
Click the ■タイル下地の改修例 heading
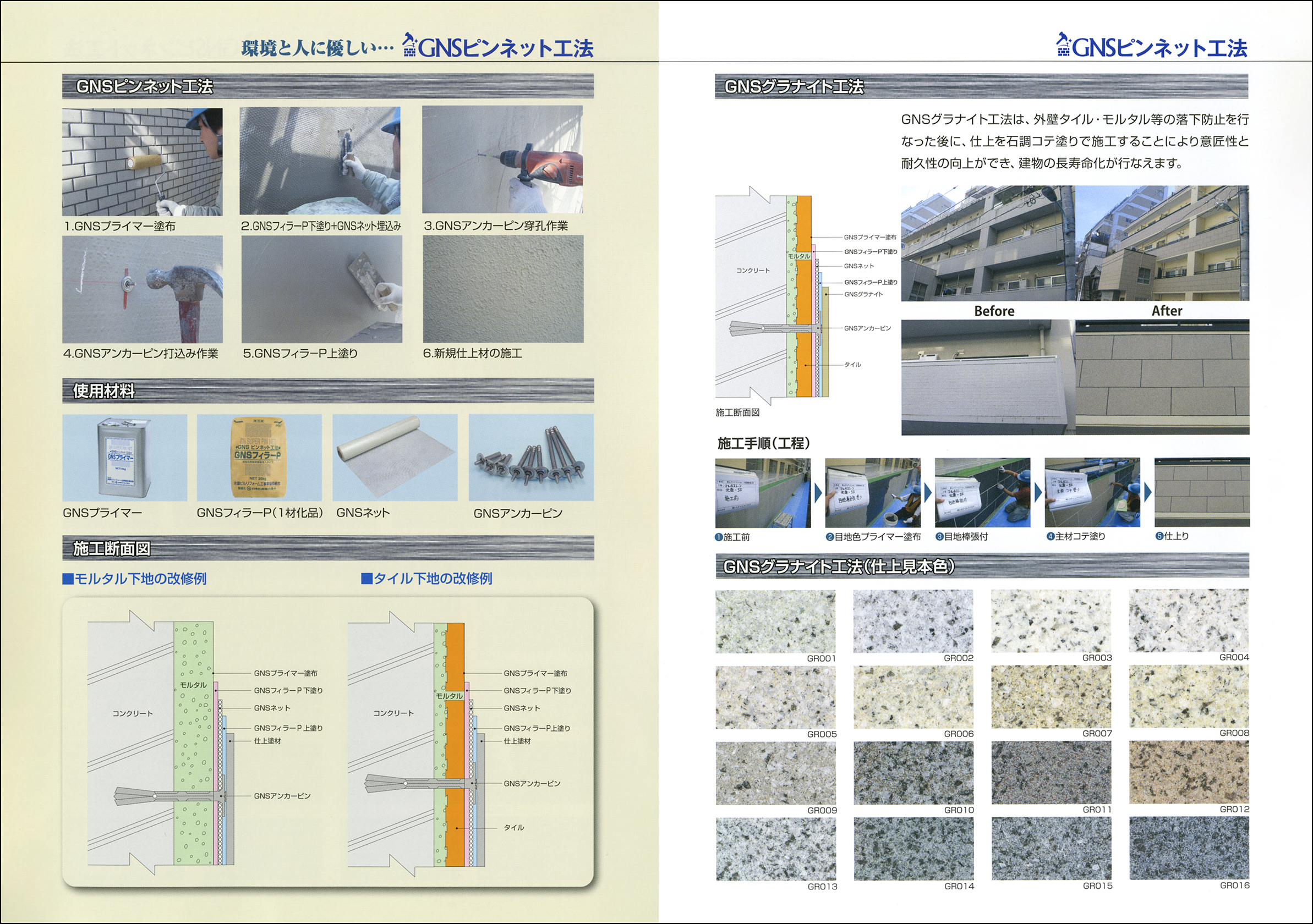[x=426, y=579]
